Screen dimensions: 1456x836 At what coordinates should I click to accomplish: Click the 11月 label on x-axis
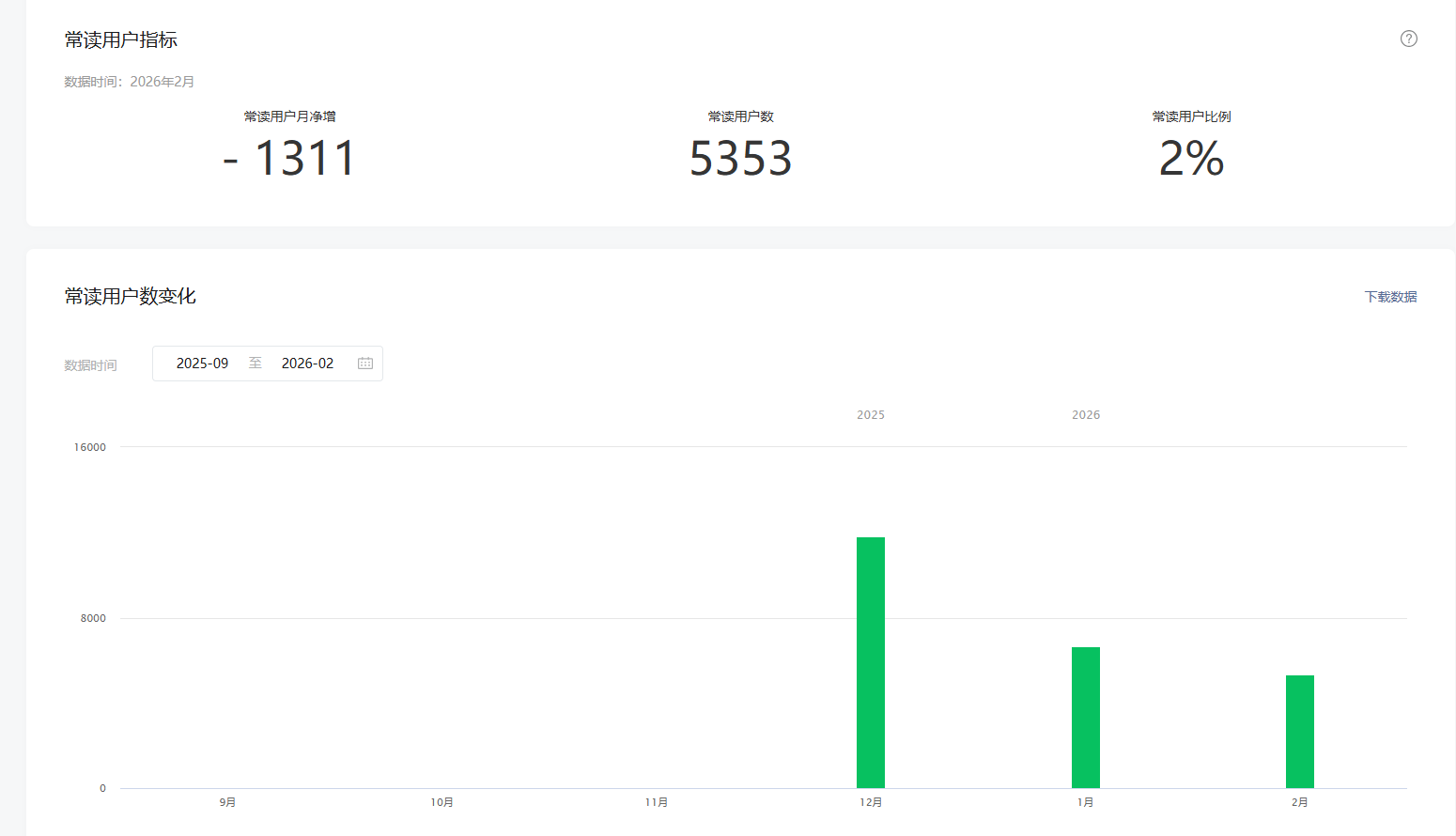(x=657, y=802)
